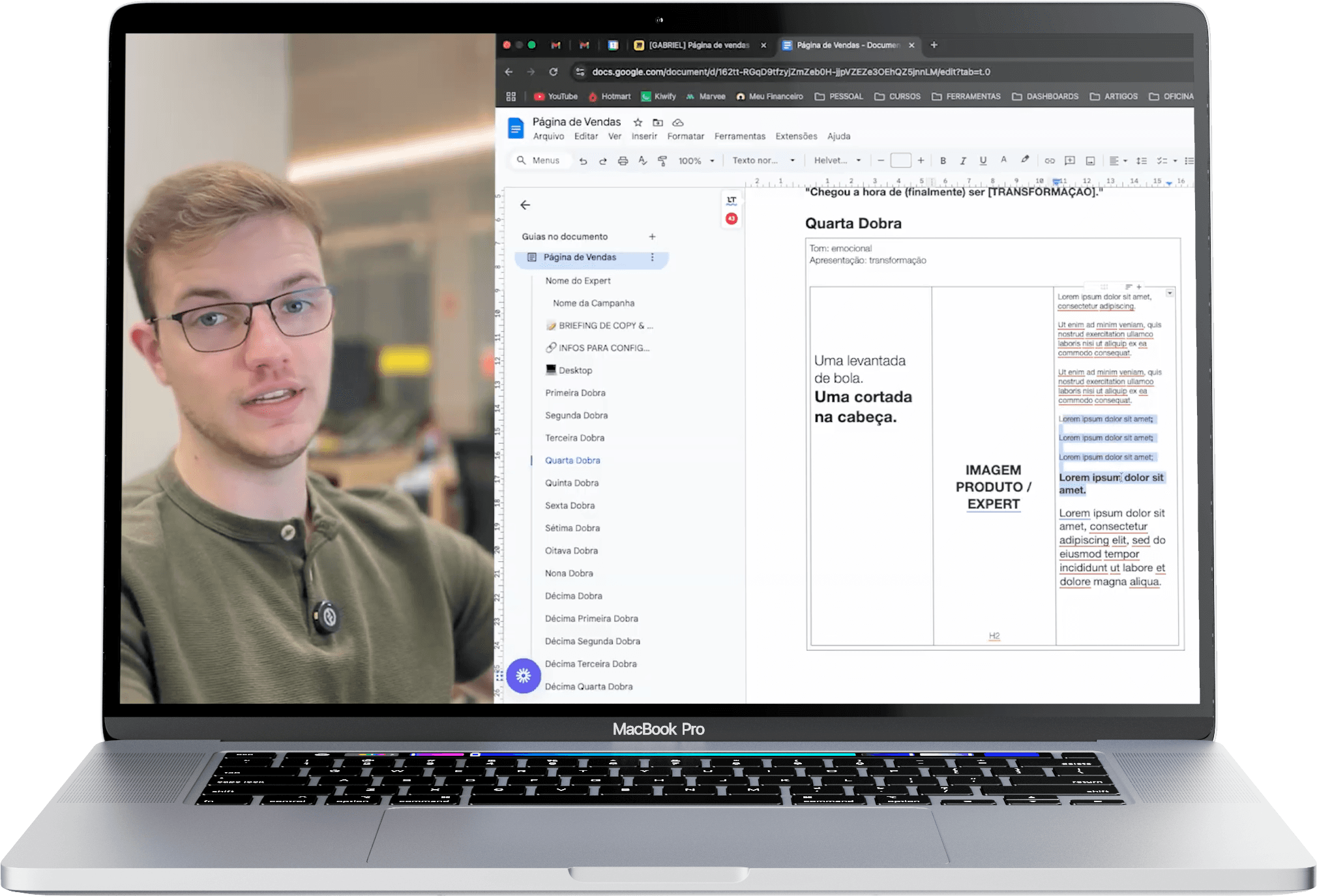This screenshot has height=896, width=1317.
Task: Open the Texto normal style dropdown
Action: coord(763,160)
